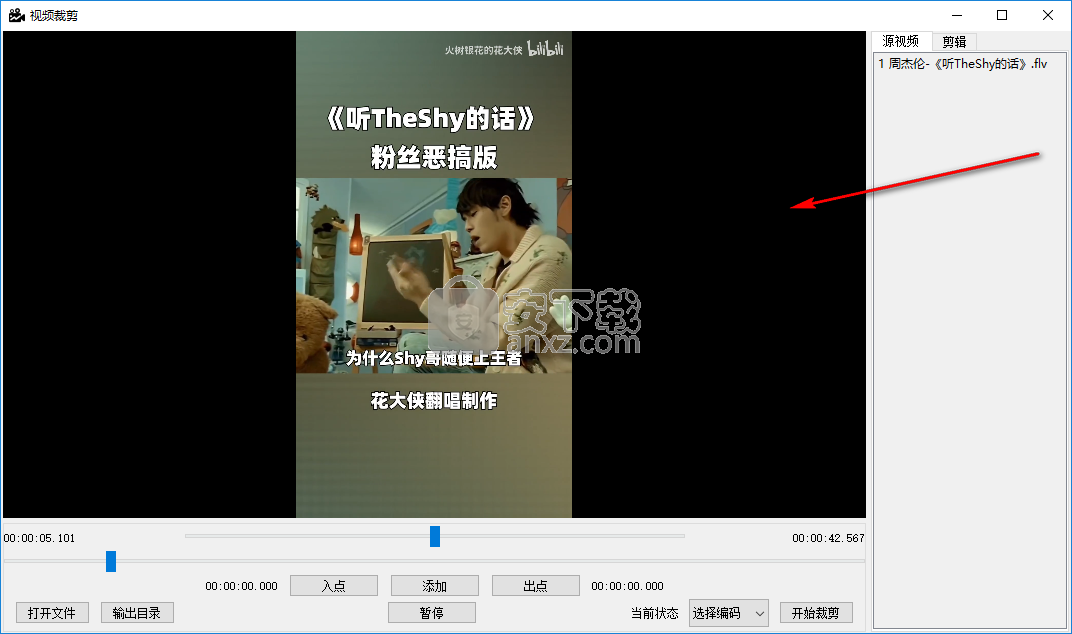1072x634 pixels.
Task: Minimize the 视频裁剪 window
Action: tap(957, 15)
